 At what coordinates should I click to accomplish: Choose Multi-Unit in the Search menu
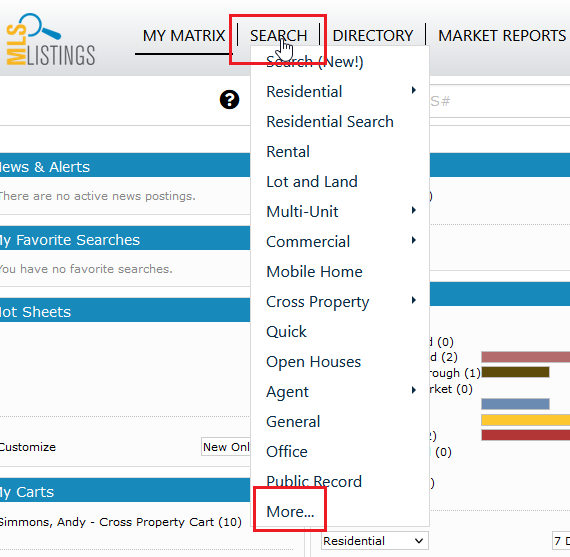302,212
